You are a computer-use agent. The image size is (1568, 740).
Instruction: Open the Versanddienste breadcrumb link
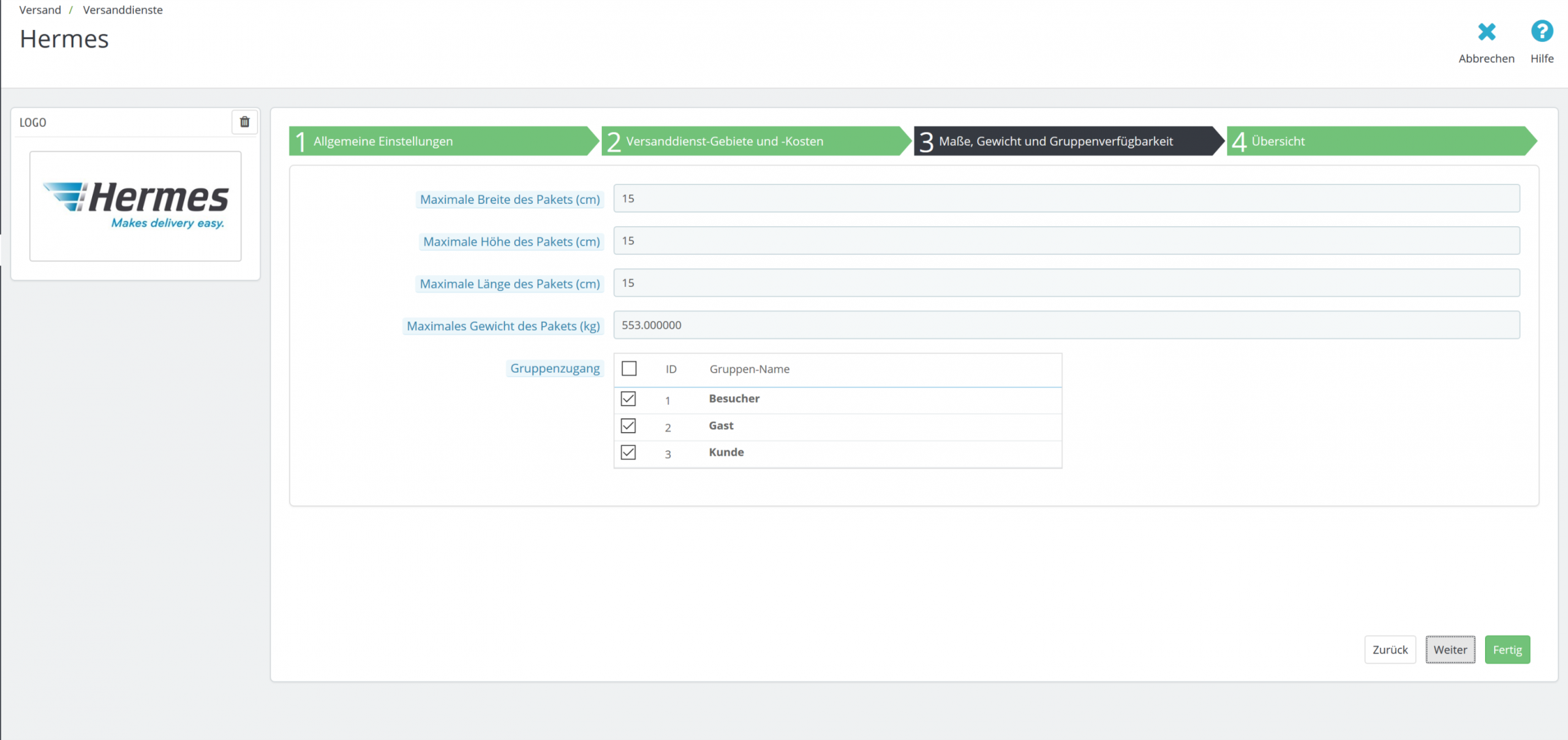click(123, 10)
